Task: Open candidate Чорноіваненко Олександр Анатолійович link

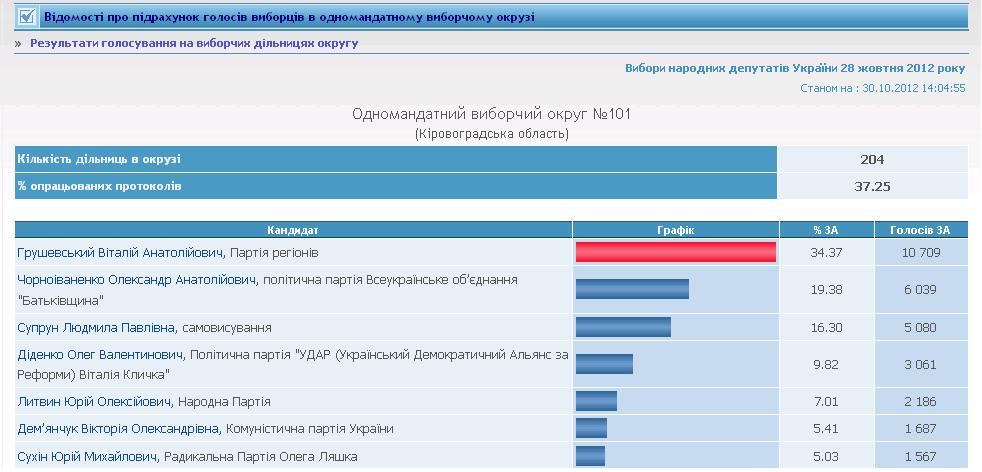Action: [138, 280]
